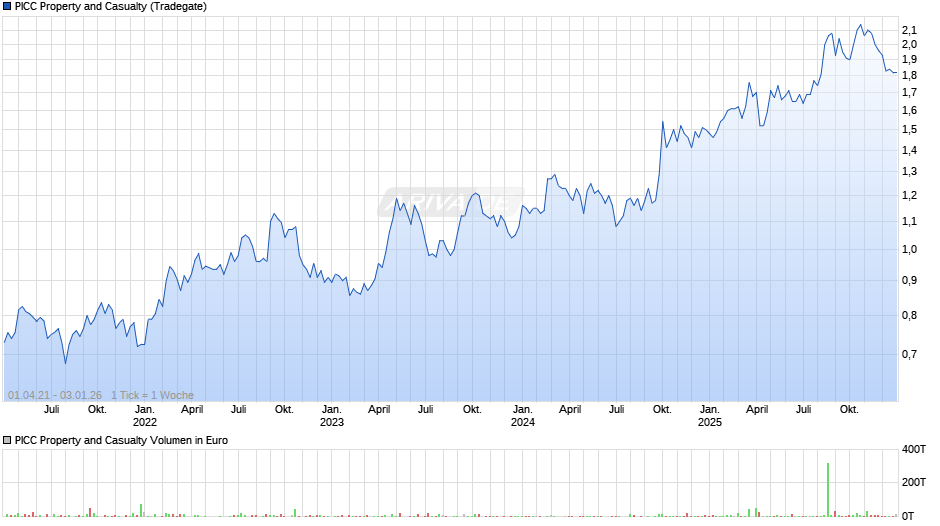Click the '1,7' price axis value
The image size is (940, 526).
pos(909,92)
